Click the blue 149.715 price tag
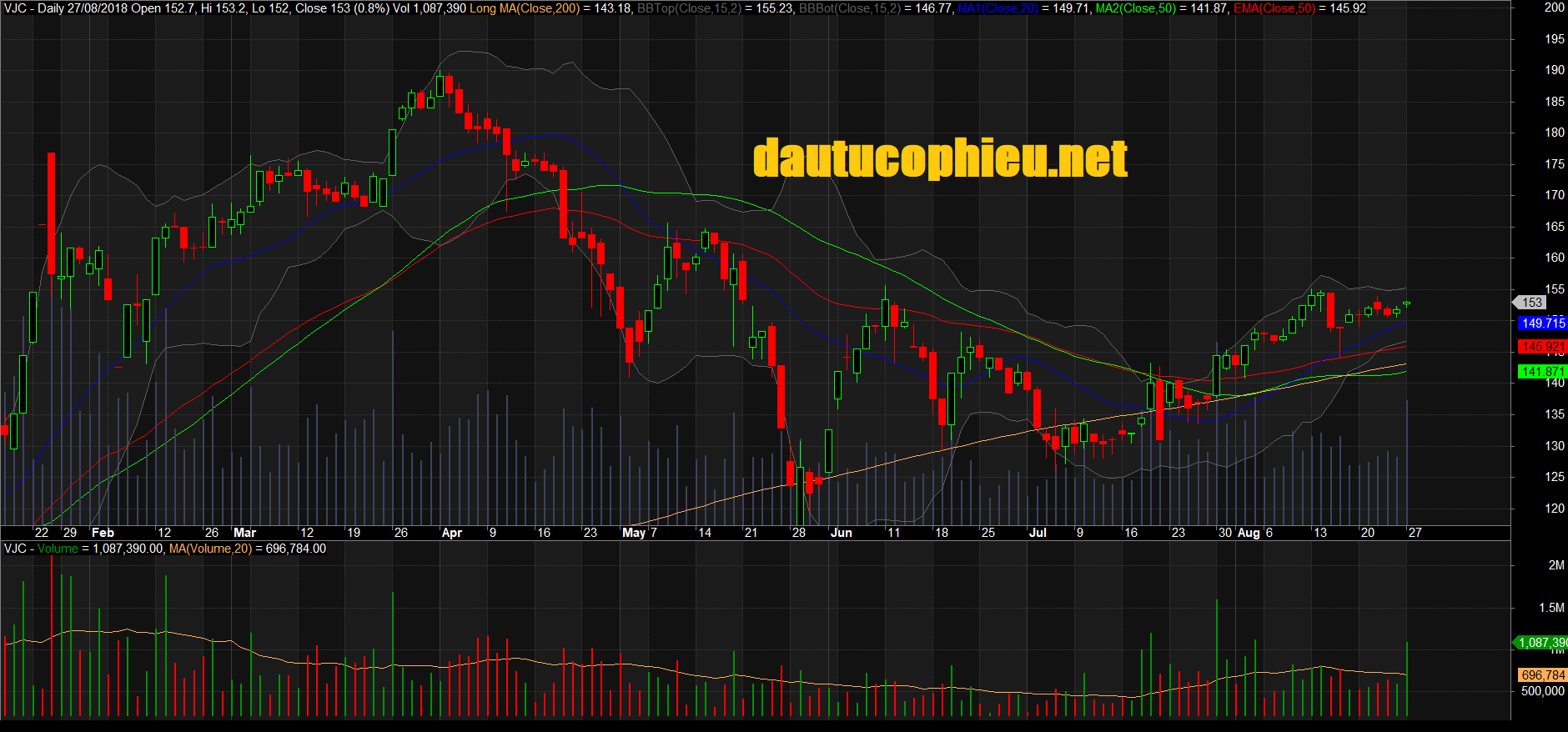This screenshot has width=1568, height=732. (1542, 323)
